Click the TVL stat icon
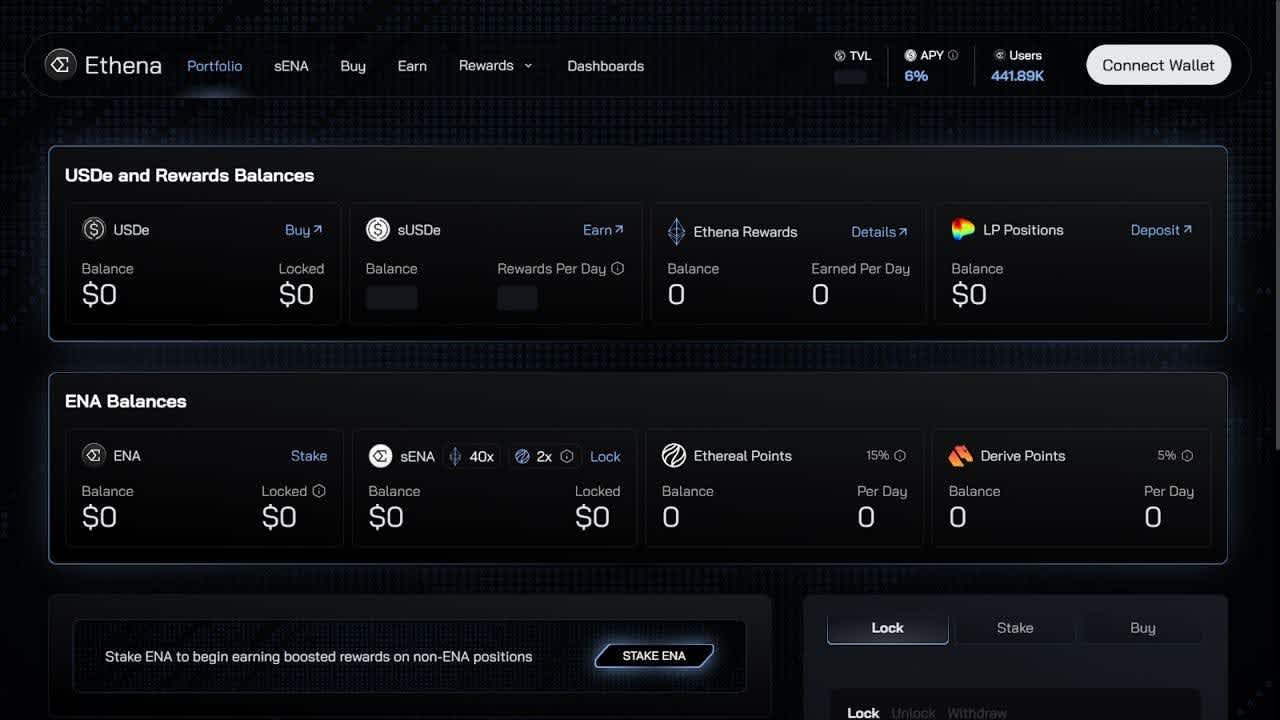The height and width of the screenshot is (720, 1280). tap(839, 56)
